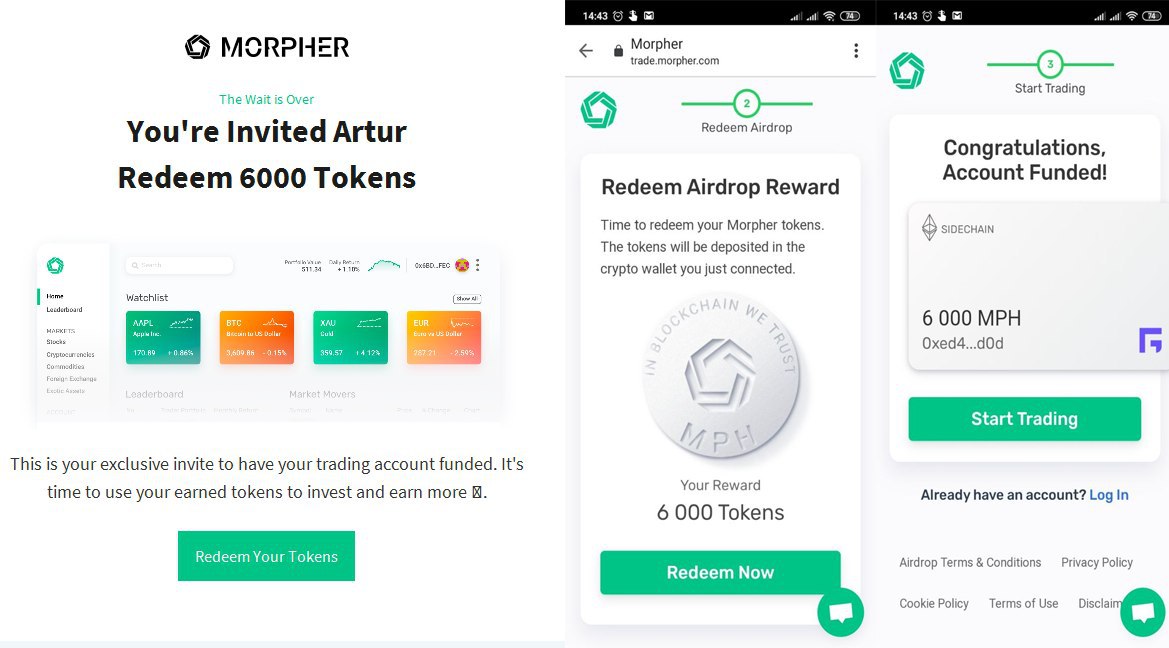Open the Privacy Policy link
The height and width of the screenshot is (648, 1169).
1097,562
